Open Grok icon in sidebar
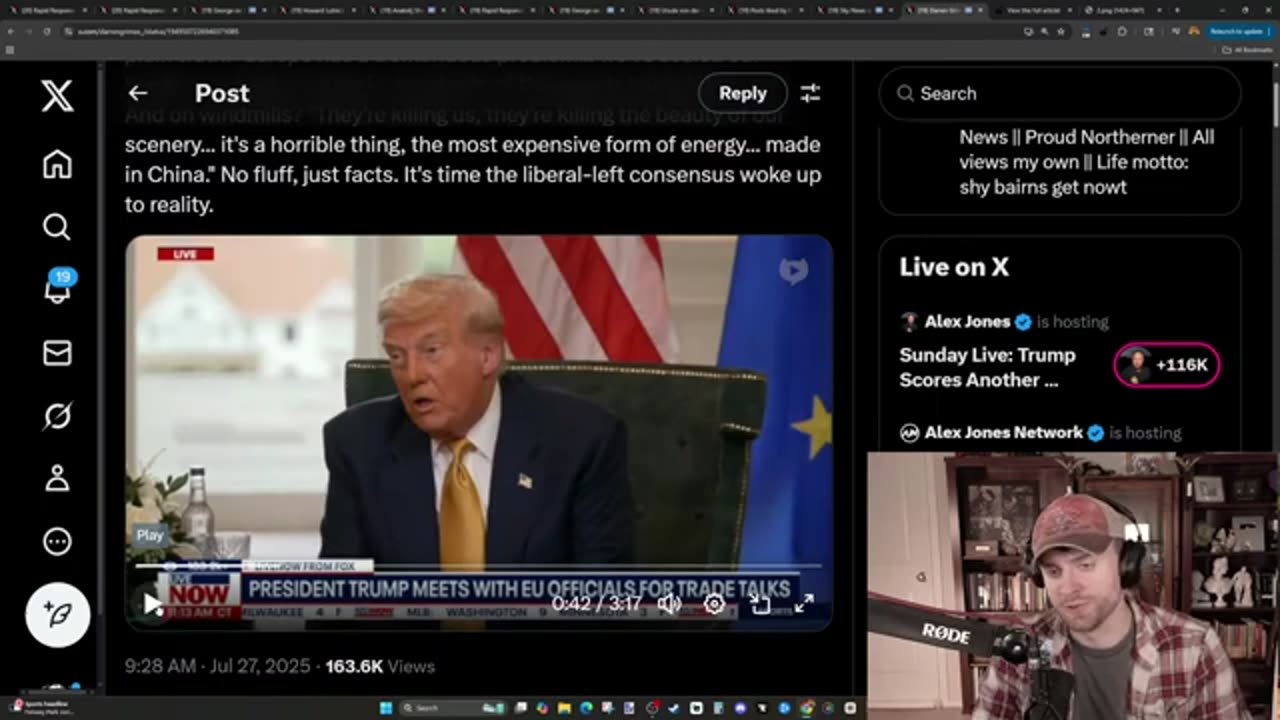This screenshot has width=1280, height=720. [57, 415]
